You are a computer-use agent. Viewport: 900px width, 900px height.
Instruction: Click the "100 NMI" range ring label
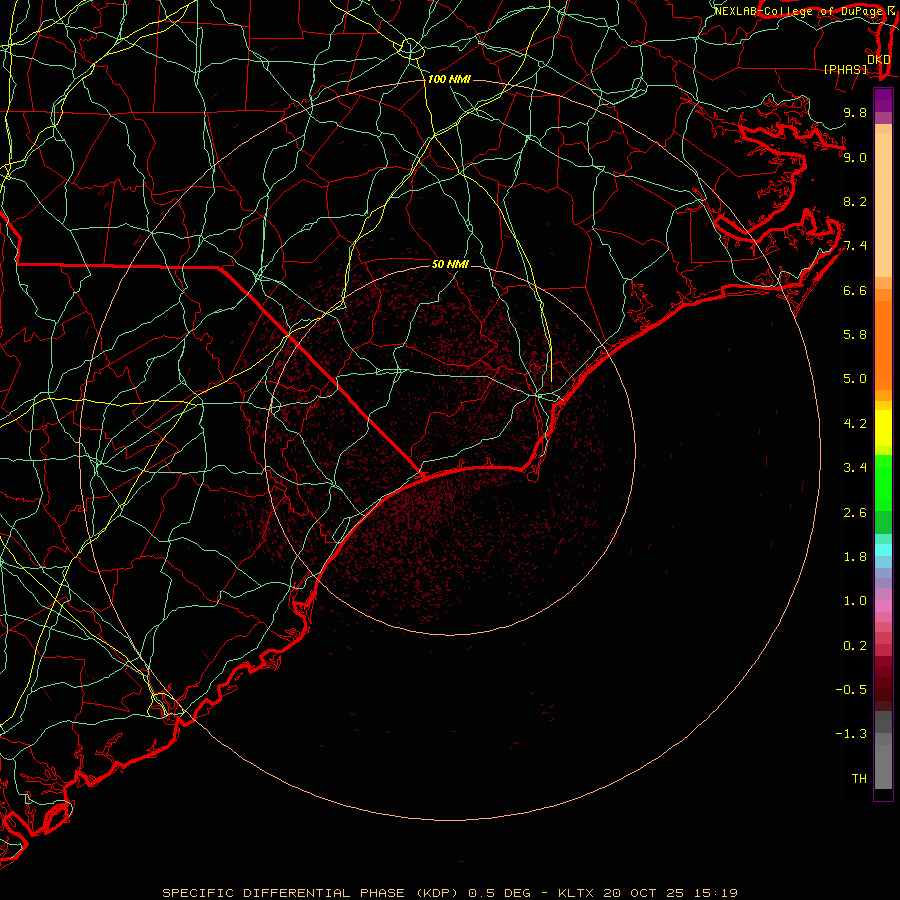[449, 79]
